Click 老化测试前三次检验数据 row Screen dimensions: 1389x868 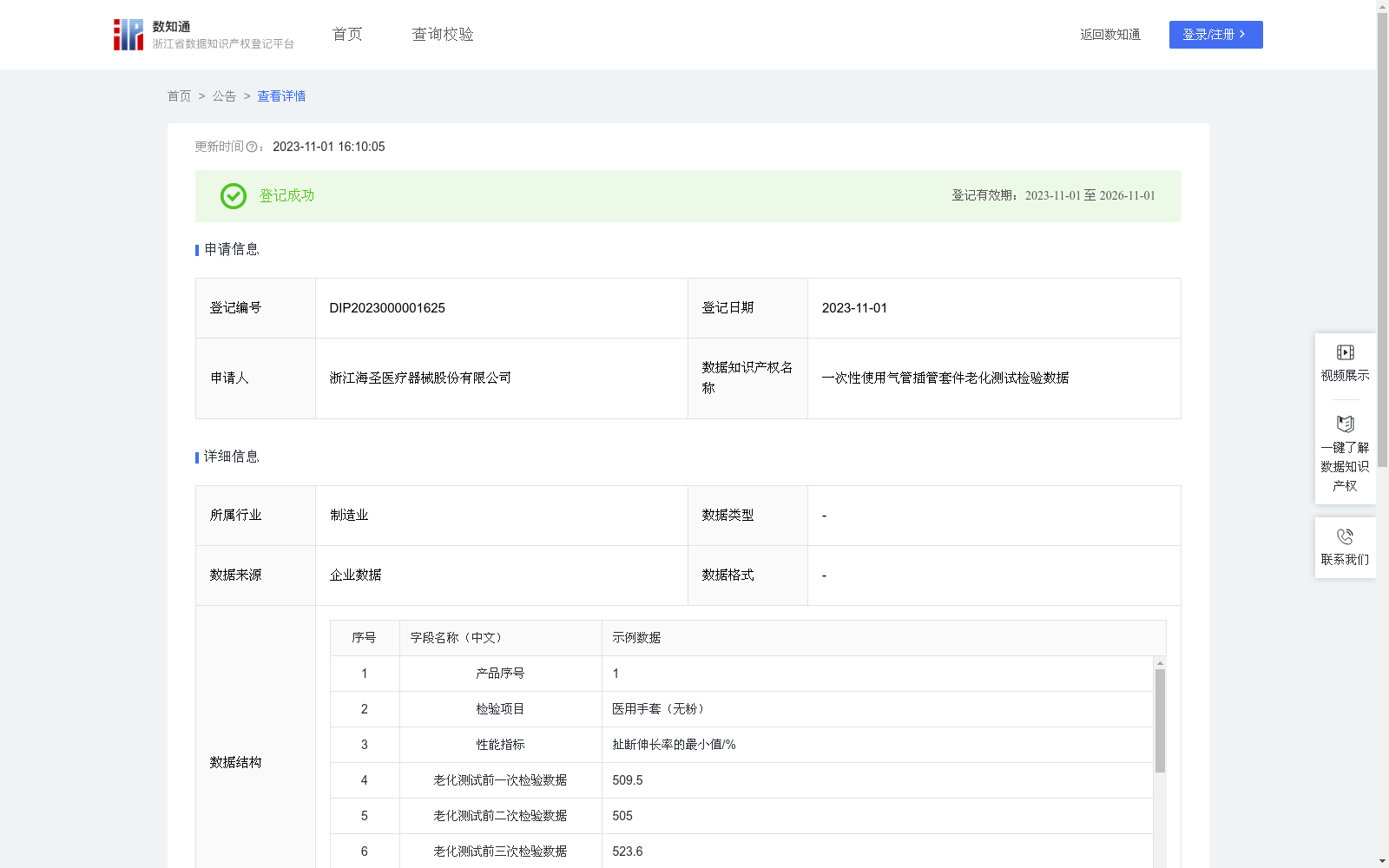coord(742,852)
